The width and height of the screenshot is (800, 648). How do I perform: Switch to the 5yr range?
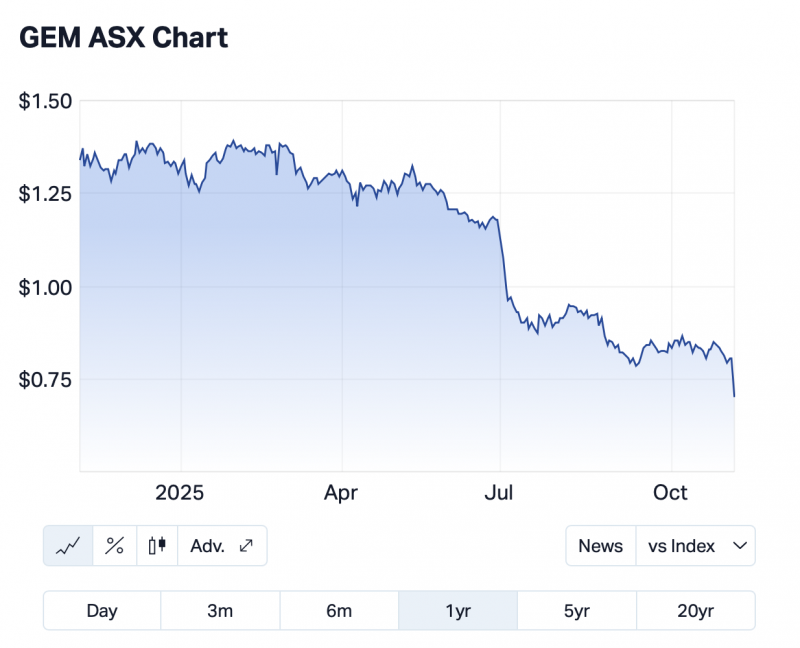(x=576, y=611)
